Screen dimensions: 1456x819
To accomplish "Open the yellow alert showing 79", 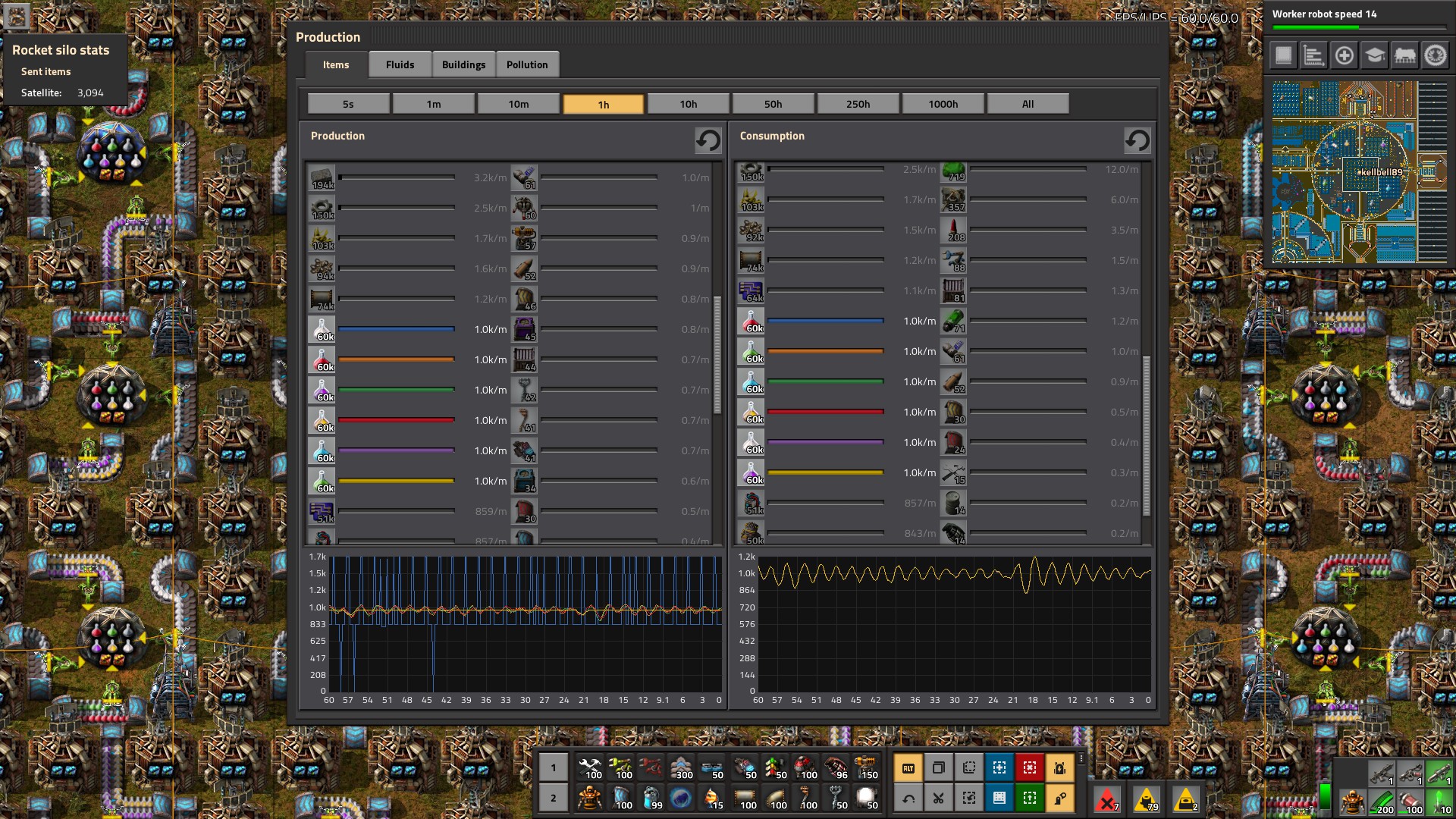I will pos(1147,799).
